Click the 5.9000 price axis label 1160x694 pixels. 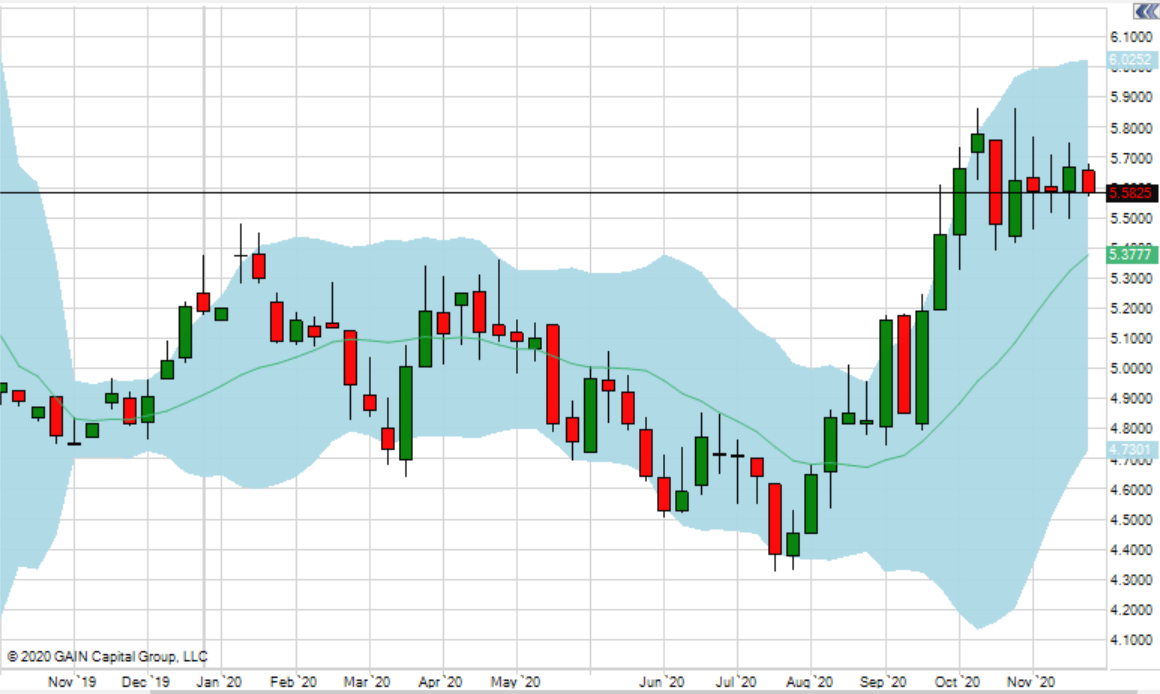1131,97
